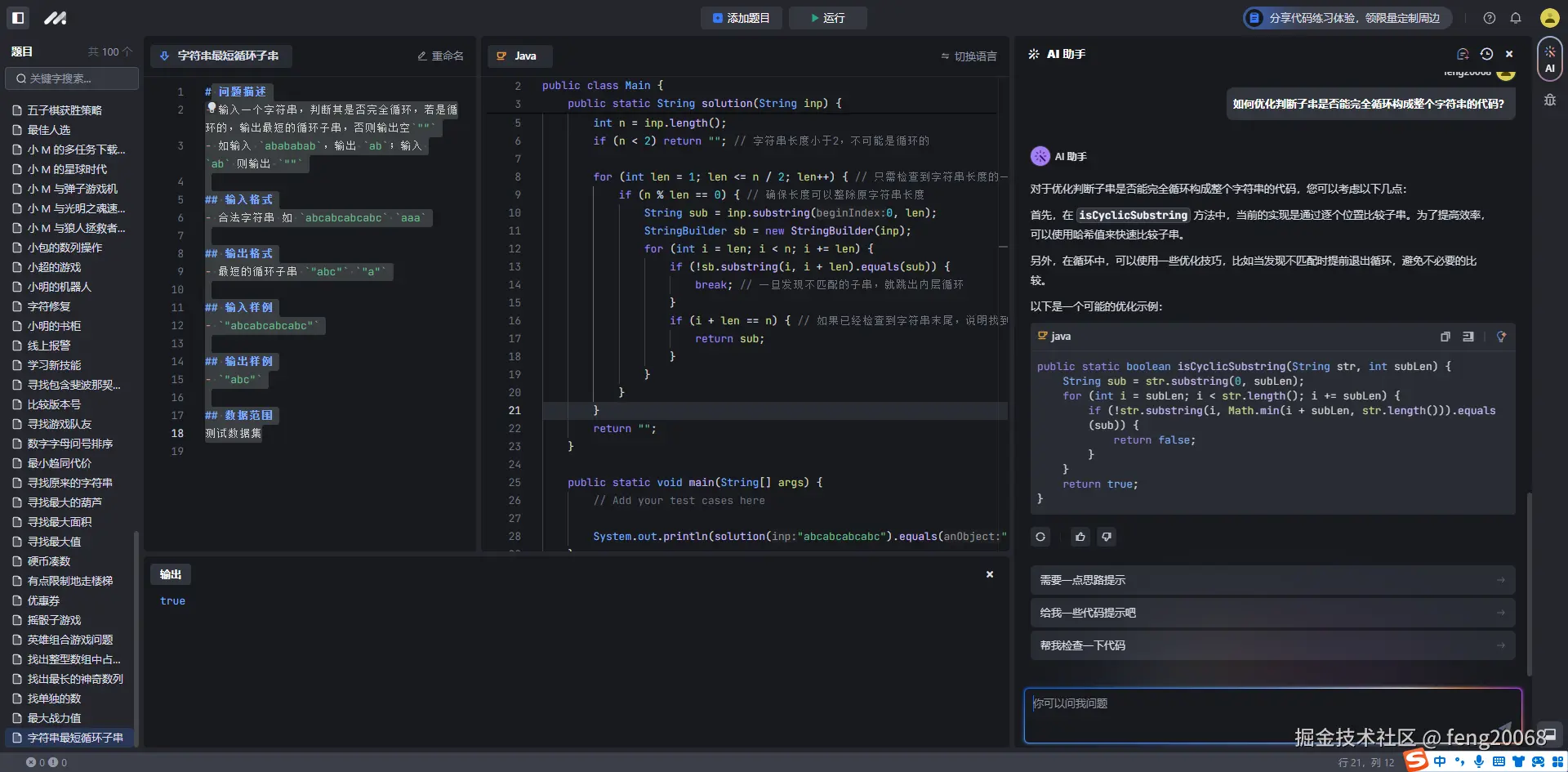Copy the AI suggested Java code
This screenshot has height=772, width=1568.
[1445, 337]
